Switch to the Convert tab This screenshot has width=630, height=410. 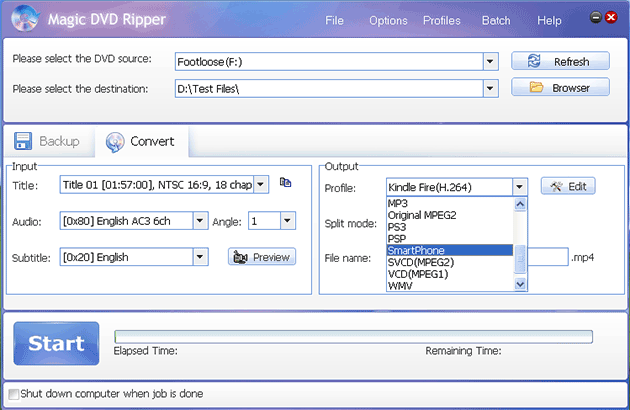point(141,141)
